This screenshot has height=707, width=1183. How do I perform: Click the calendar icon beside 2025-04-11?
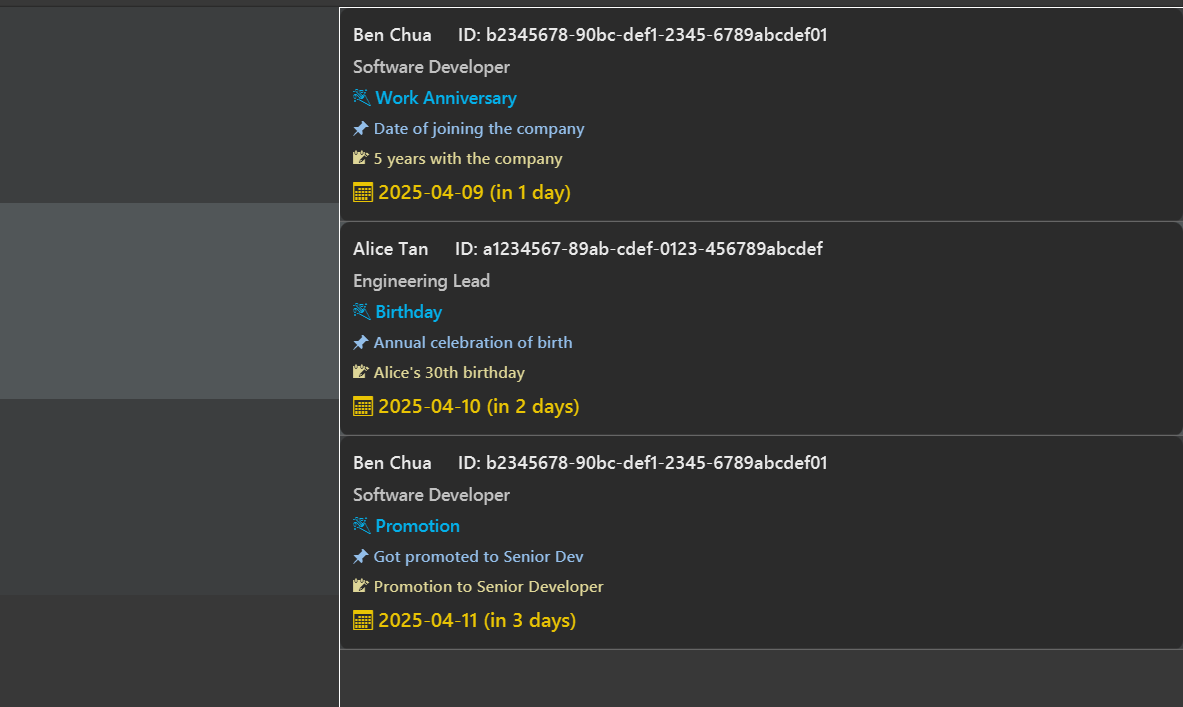[x=363, y=620]
